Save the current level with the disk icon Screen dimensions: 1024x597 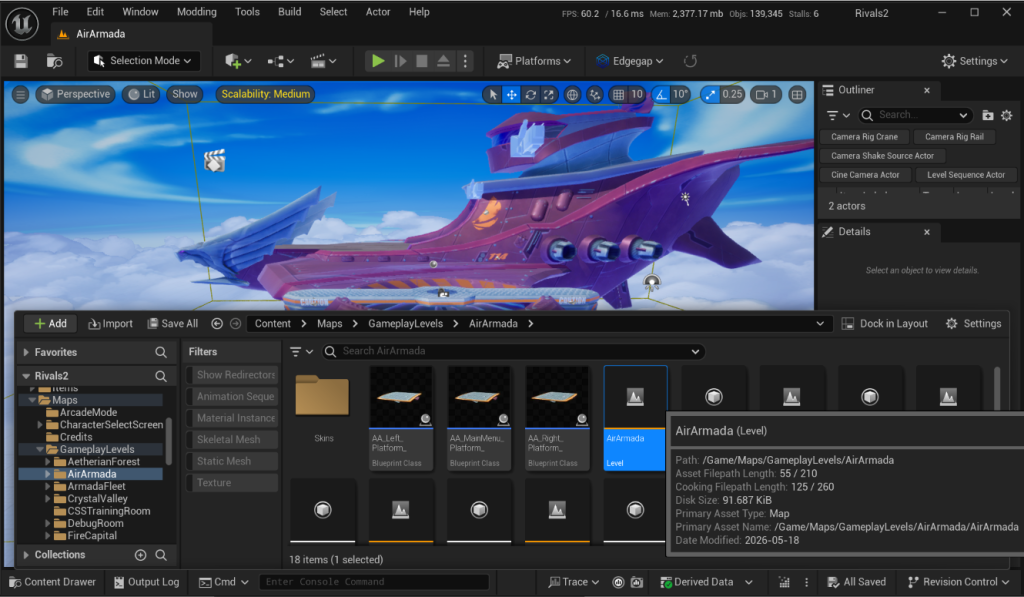21,61
